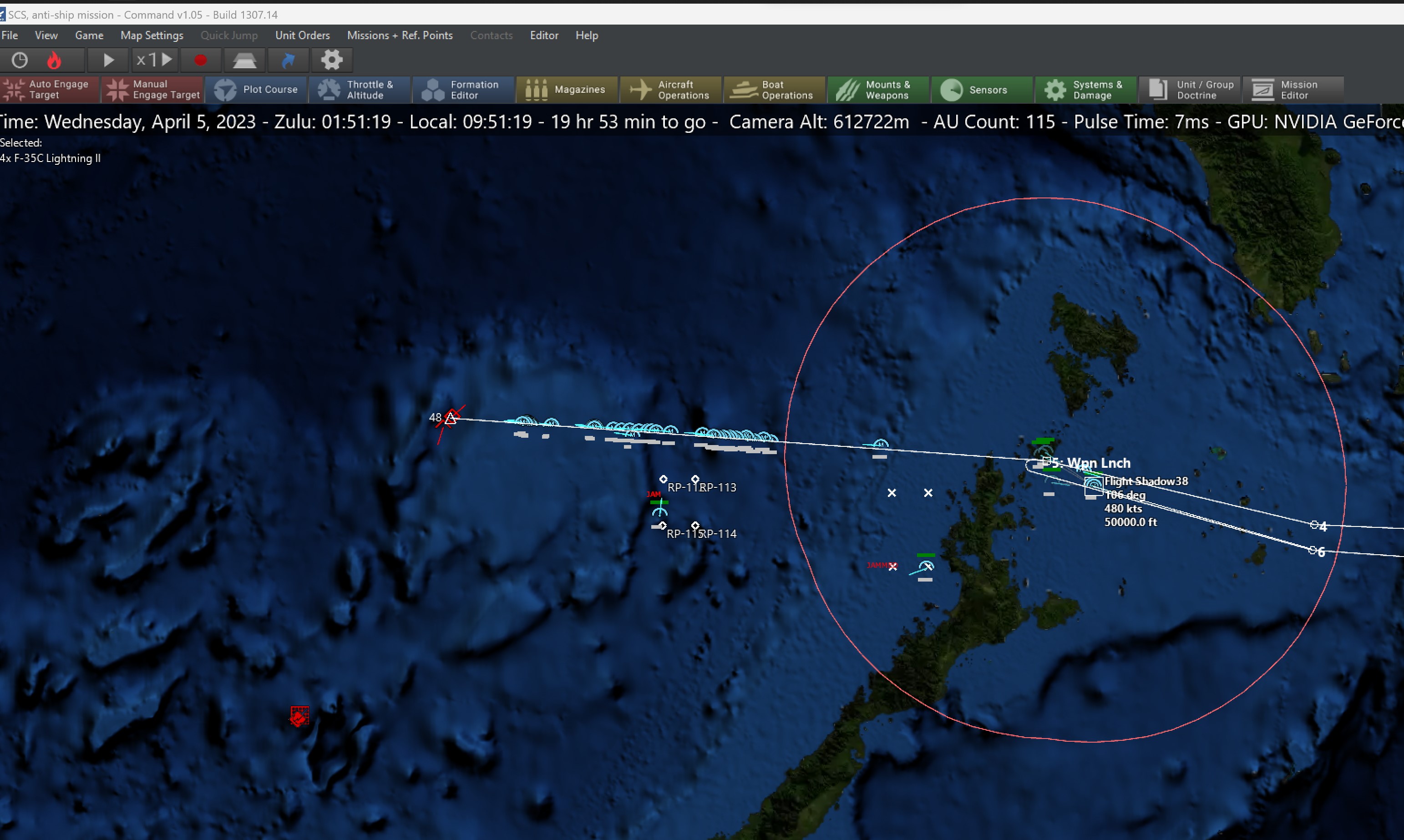Screen dimensions: 1404x840
Task: Click the blue curved arrow icon
Action: [288, 60]
